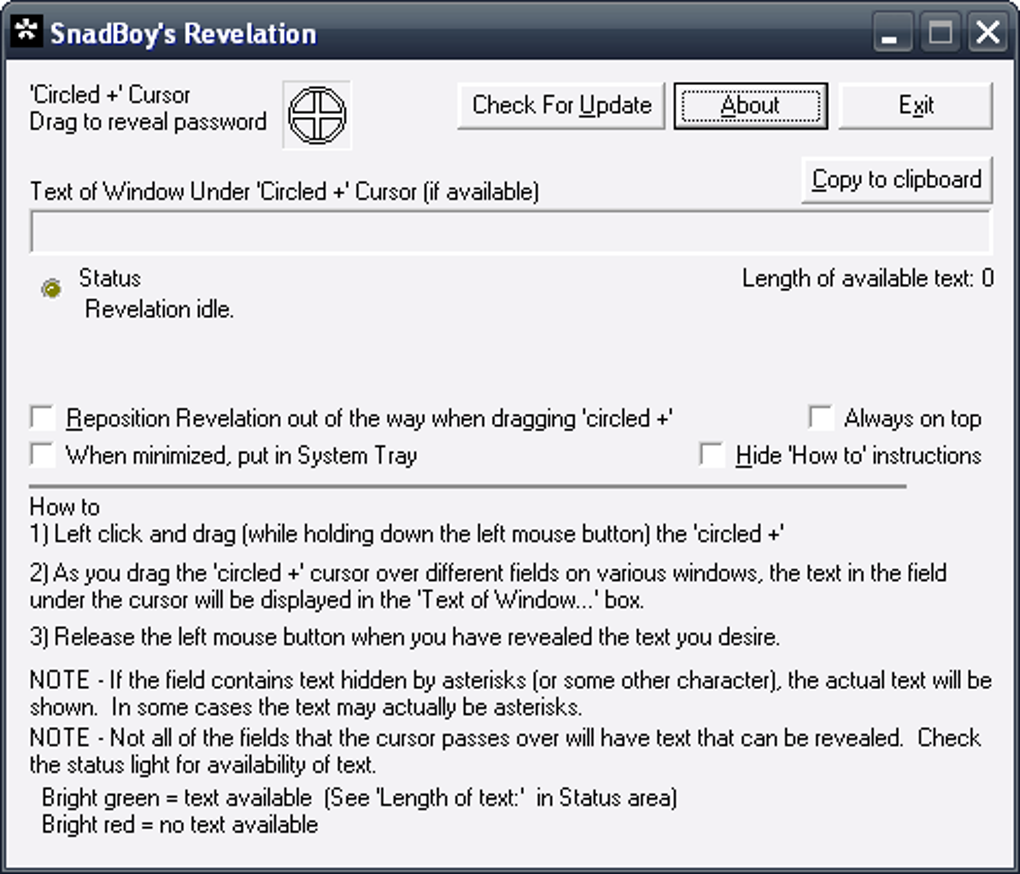Click 'Bright red = no text available' line
The image size is (1020, 874).
click(x=180, y=825)
